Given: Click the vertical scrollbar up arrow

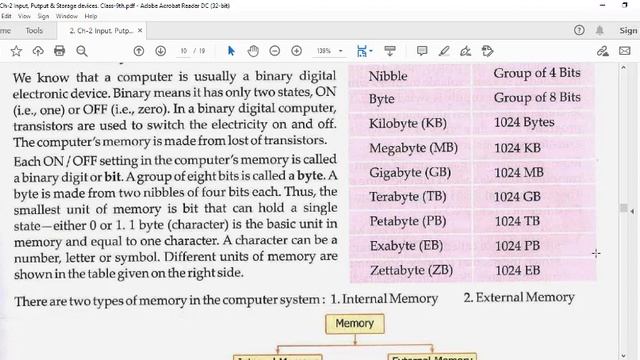Looking at the screenshot, I should coord(623,67).
